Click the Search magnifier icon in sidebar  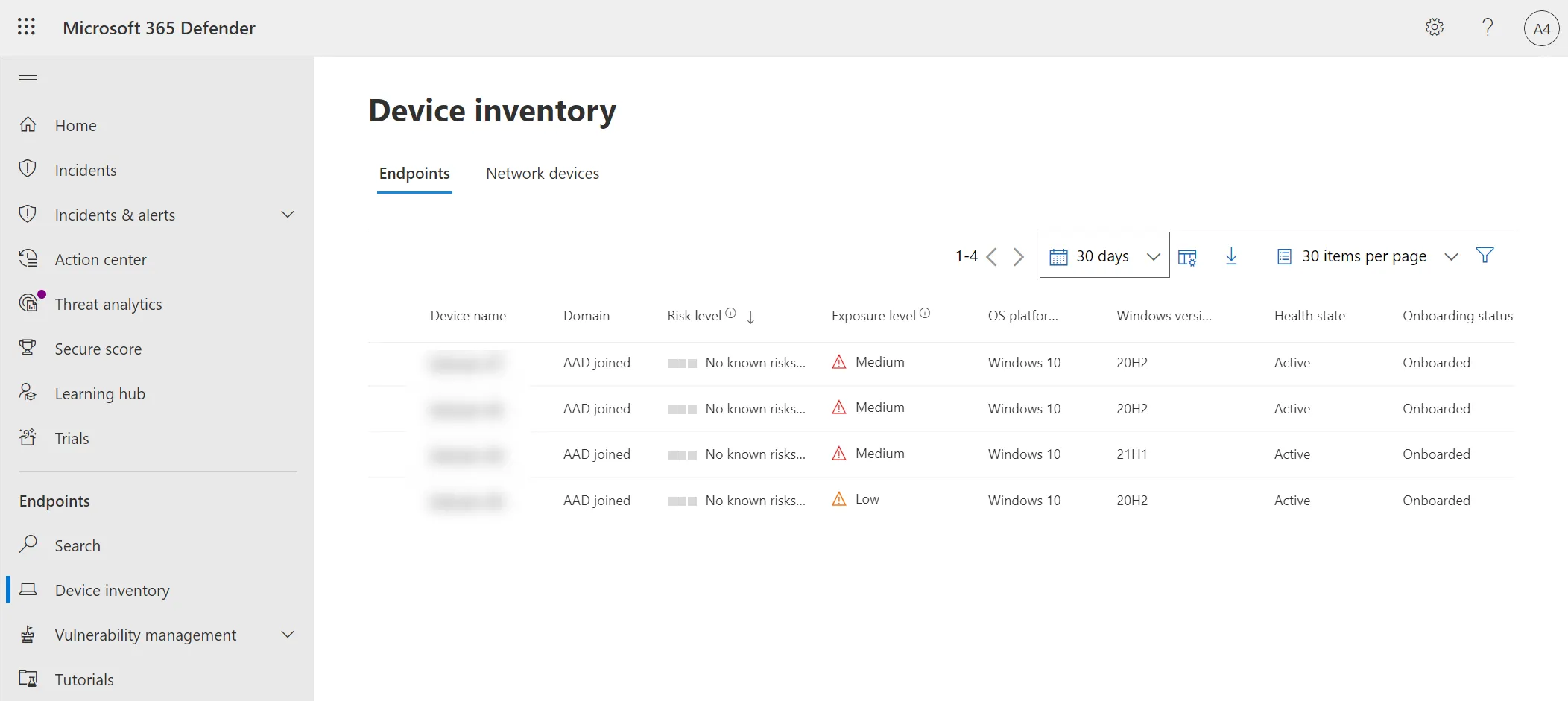point(28,544)
